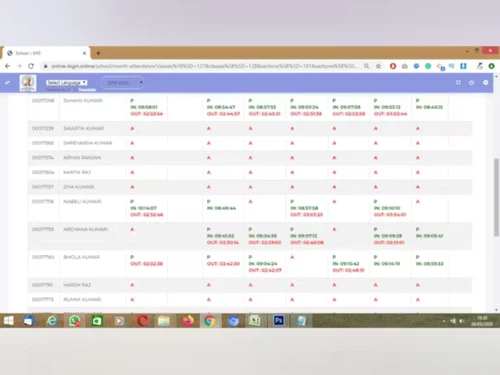Open the Select Language dropdown
Image resolution: width=500 pixels, height=375 pixels.
[67, 82]
